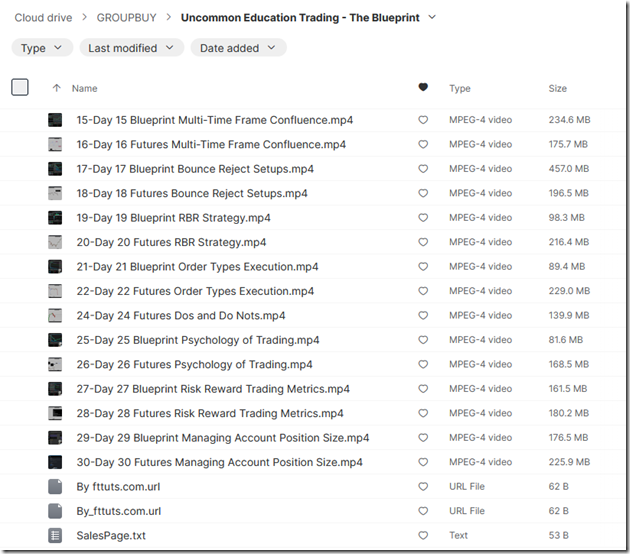The image size is (630, 554).
Task: Open 27-Day 27 Blueprint Risk Reward Trading Metrics.mp4
Action: point(213,389)
